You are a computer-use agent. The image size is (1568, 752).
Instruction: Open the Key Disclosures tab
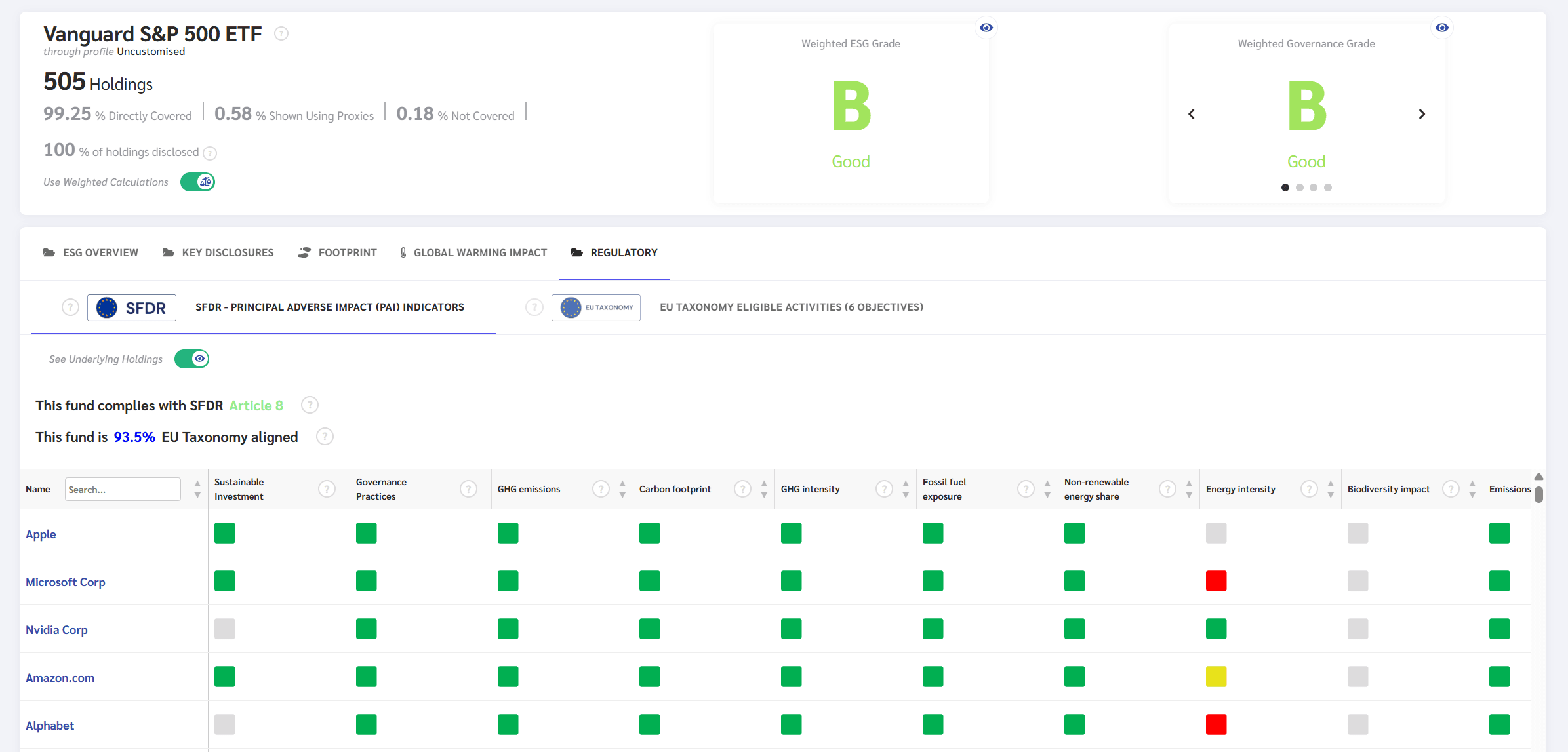[218, 252]
